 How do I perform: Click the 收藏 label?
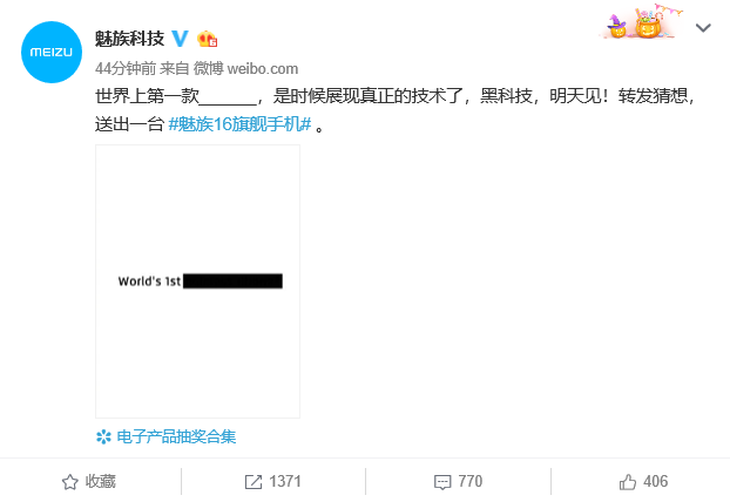100,482
